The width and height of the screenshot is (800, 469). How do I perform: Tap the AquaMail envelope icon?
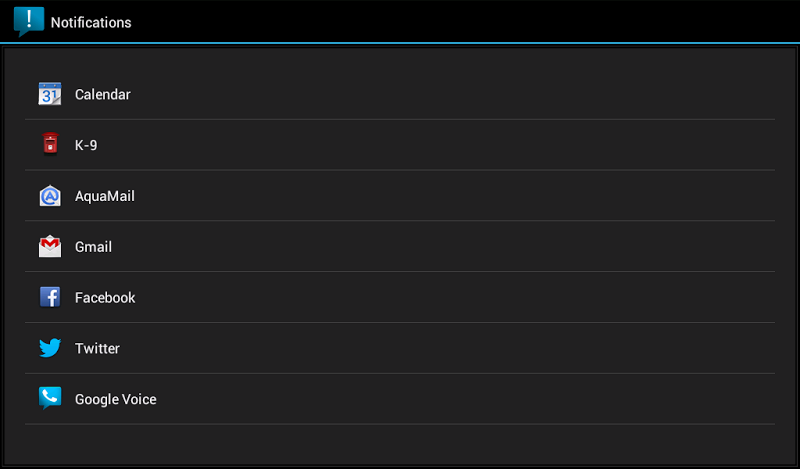tap(50, 195)
